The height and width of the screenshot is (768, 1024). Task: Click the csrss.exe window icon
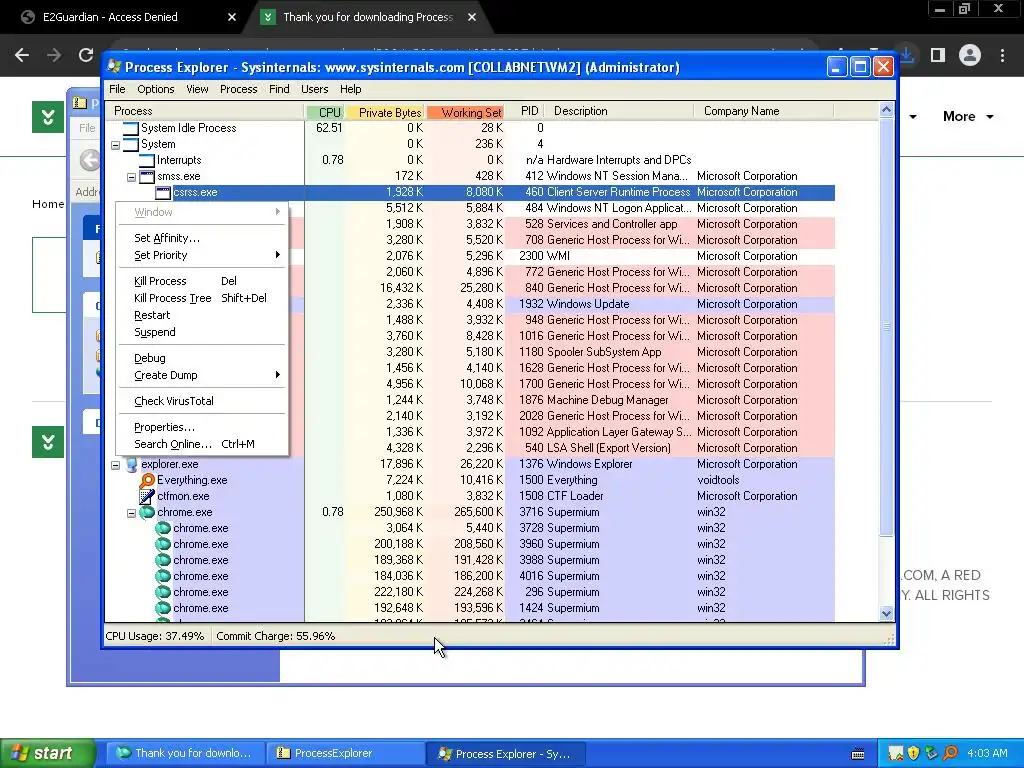coord(163,193)
